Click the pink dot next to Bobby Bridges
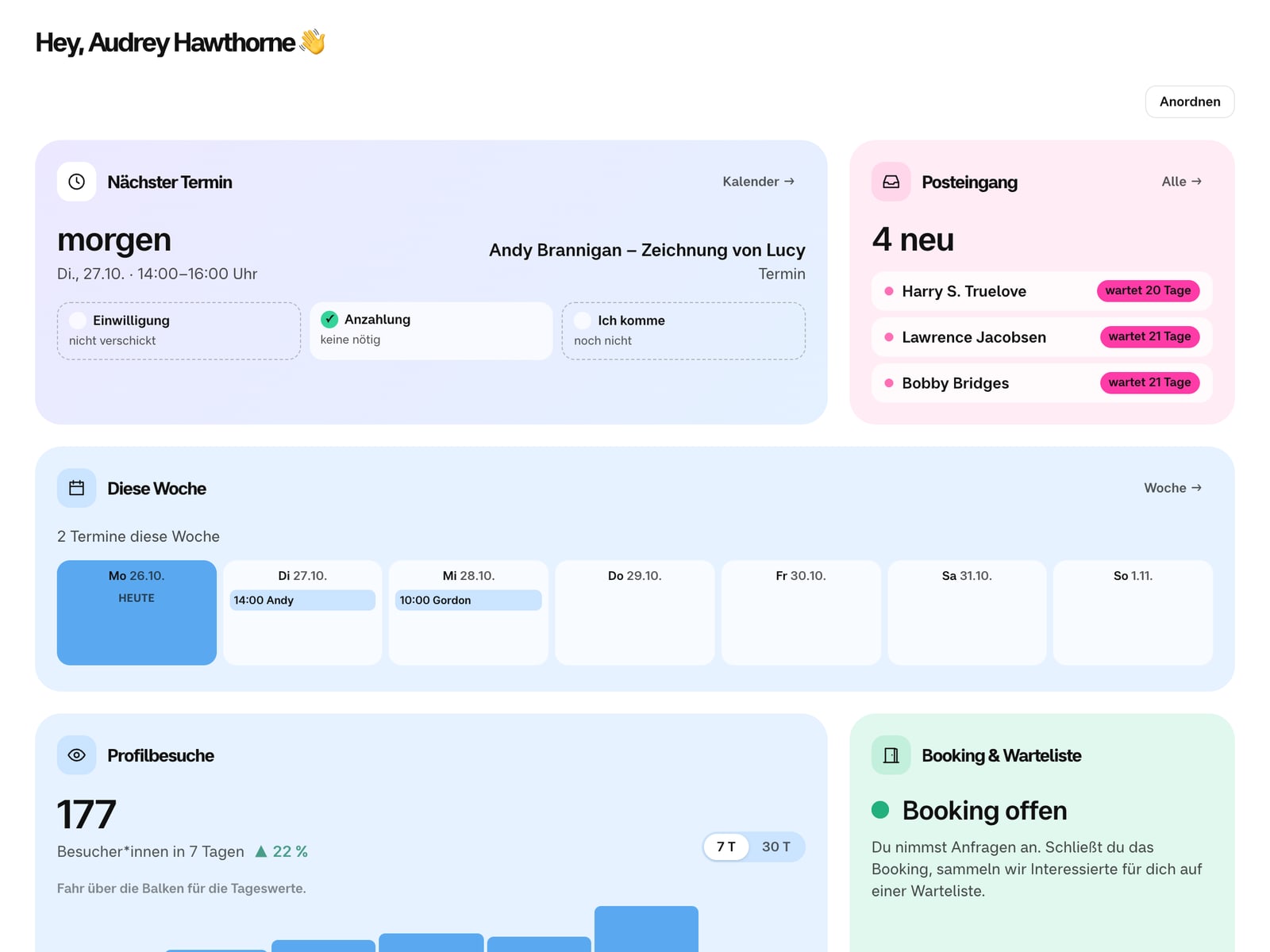 click(x=889, y=383)
